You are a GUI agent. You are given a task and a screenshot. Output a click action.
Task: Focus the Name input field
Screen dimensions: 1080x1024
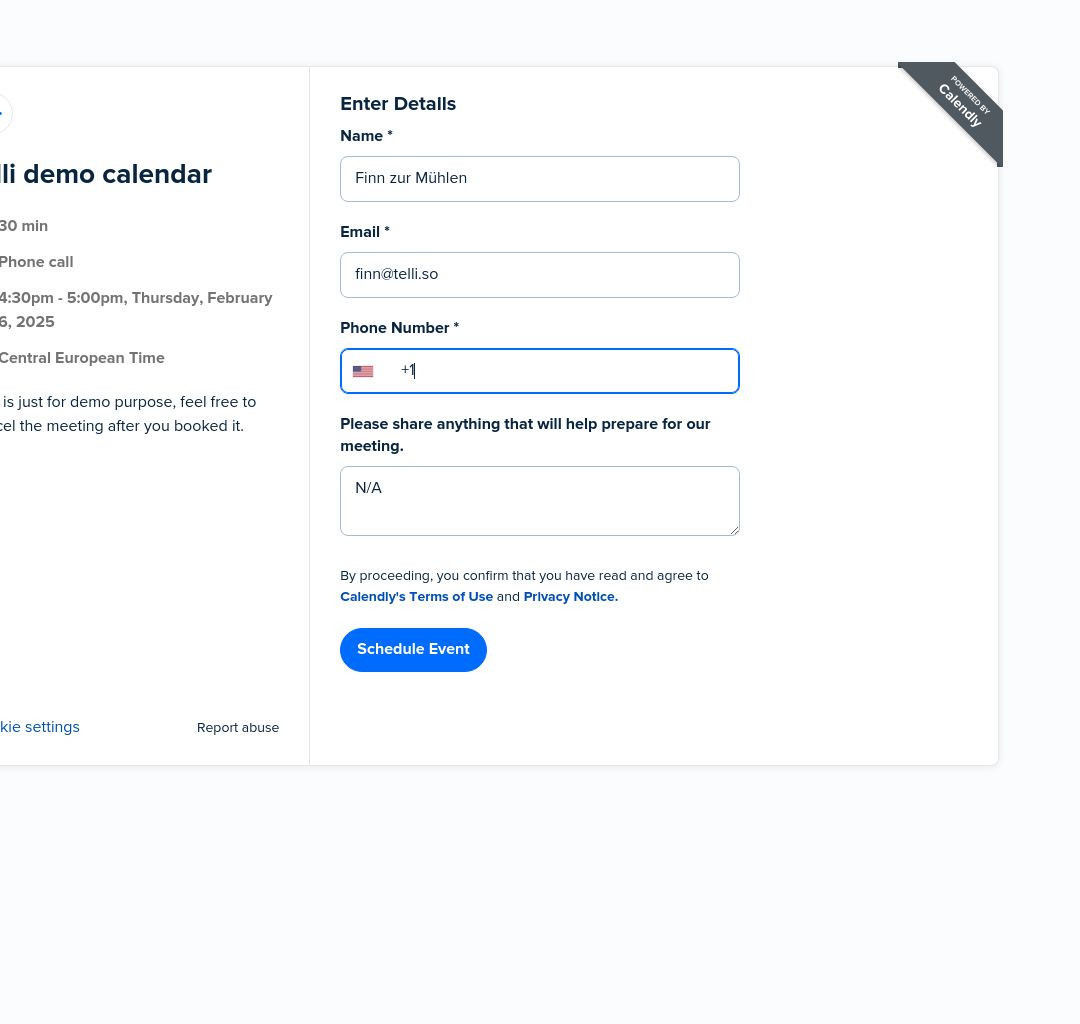(x=540, y=179)
